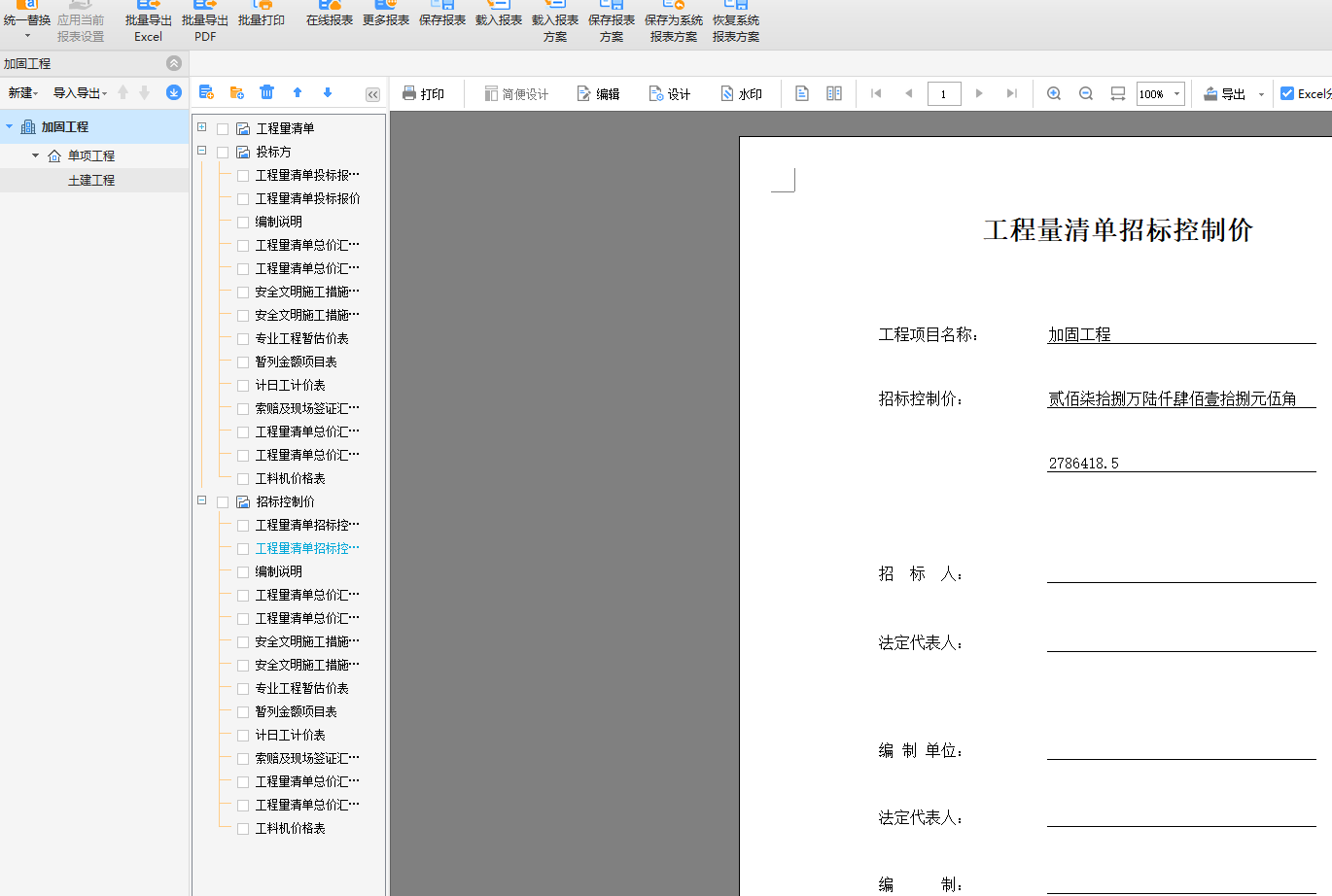Select 暂列金额项目表 under 投标方
The height and width of the screenshot is (896, 1332).
point(296,362)
